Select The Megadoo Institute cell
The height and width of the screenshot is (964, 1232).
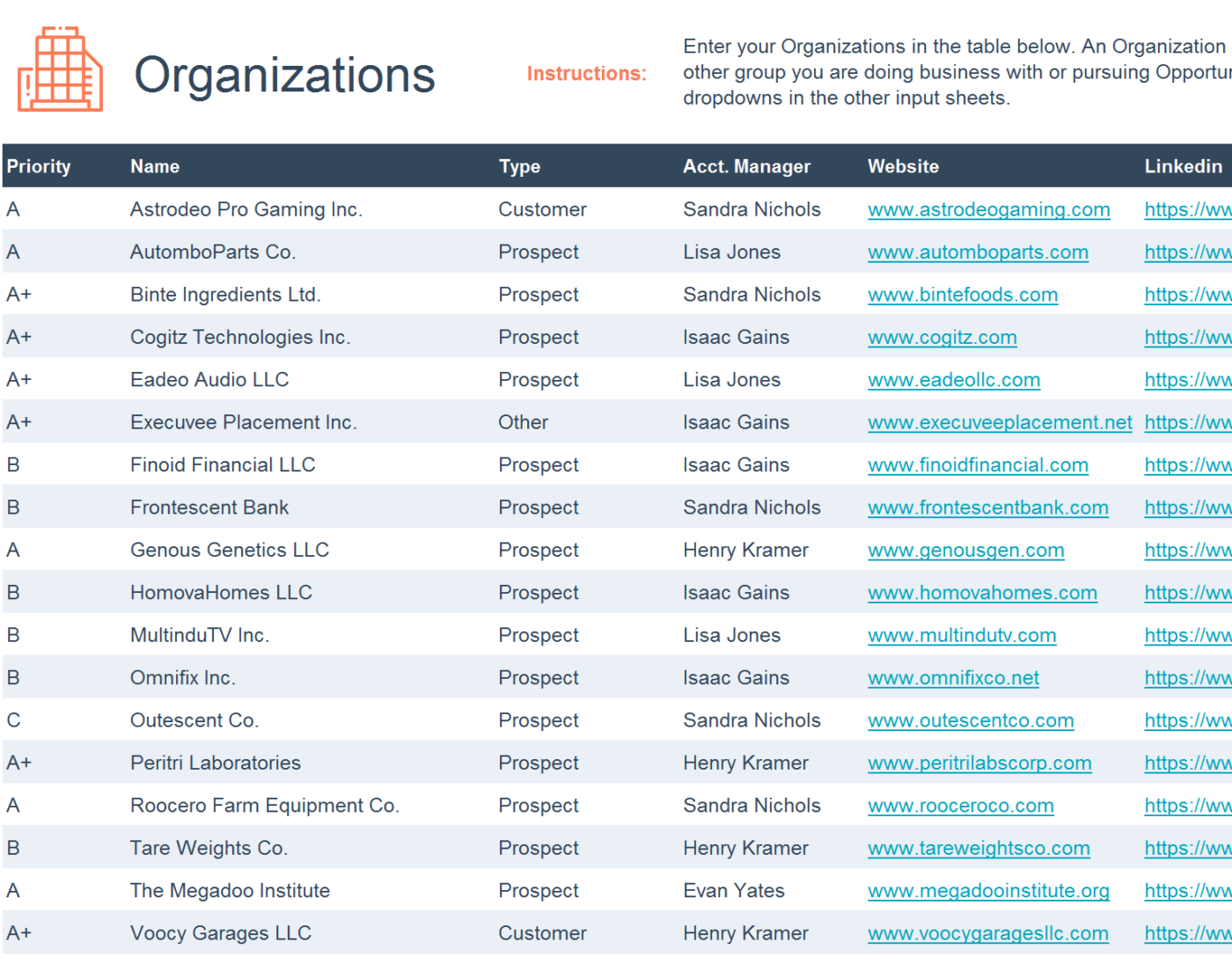pos(230,891)
